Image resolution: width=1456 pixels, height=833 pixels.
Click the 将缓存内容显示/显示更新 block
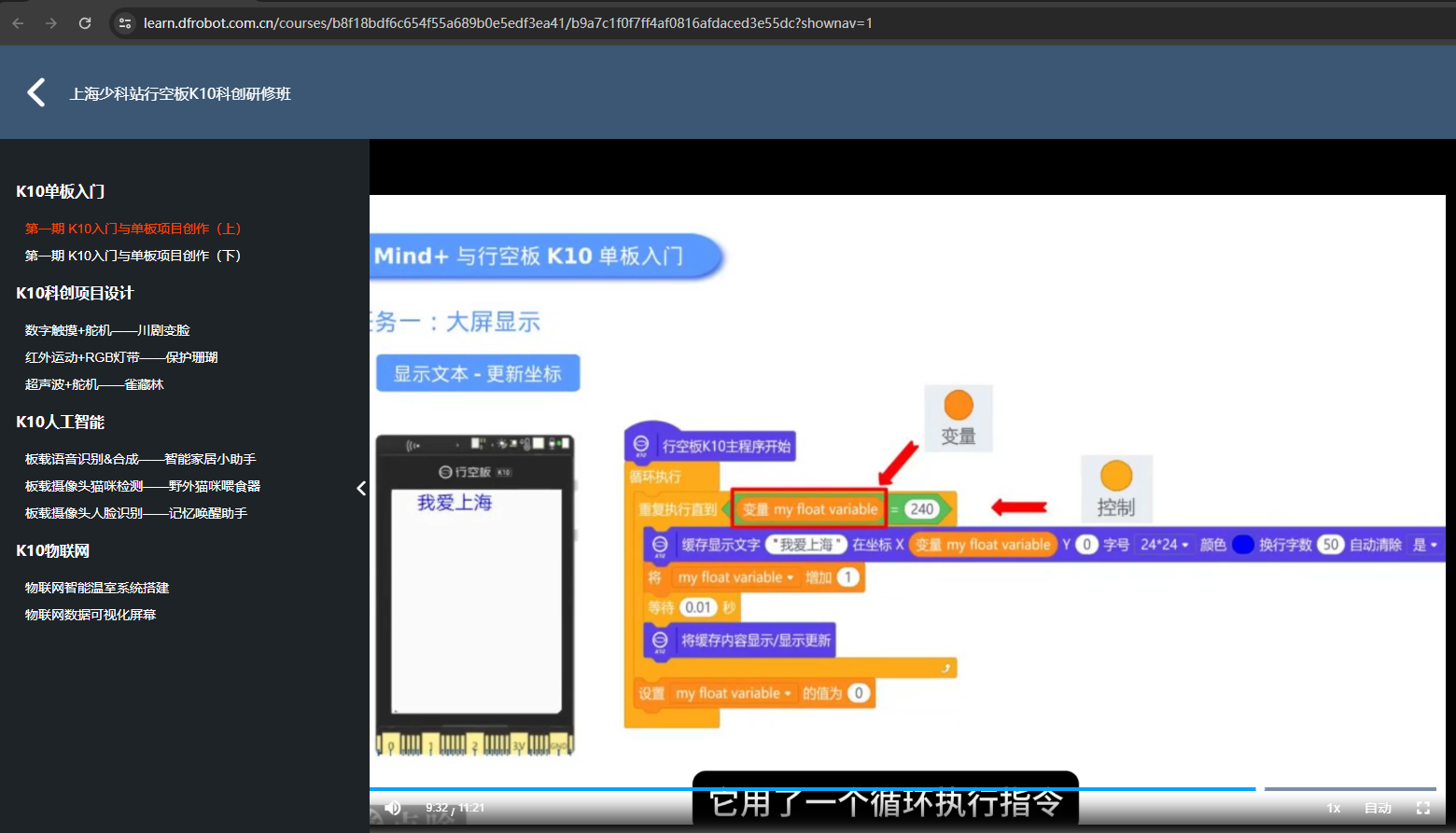tap(741, 640)
